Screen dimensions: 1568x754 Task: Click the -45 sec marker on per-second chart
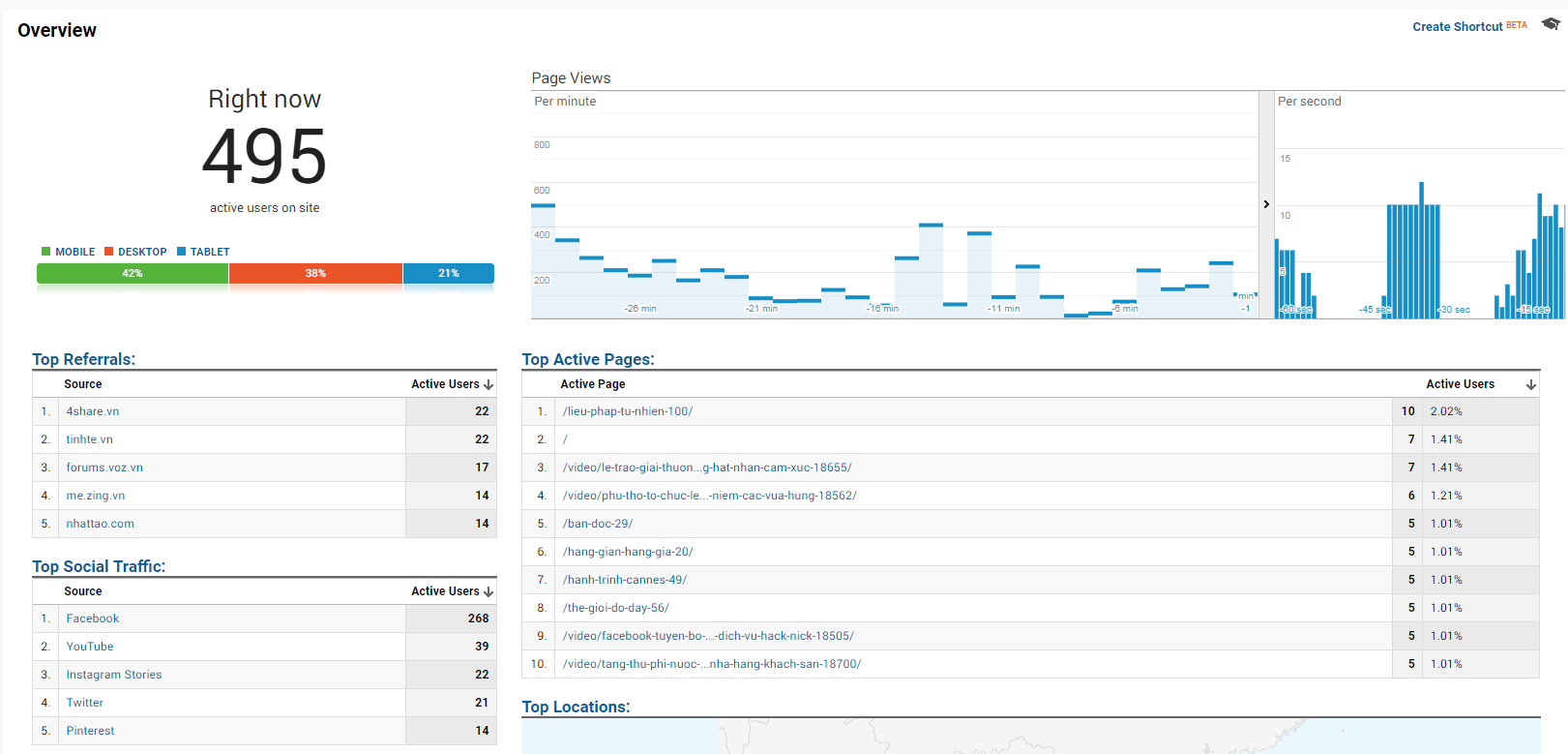click(1375, 310)
